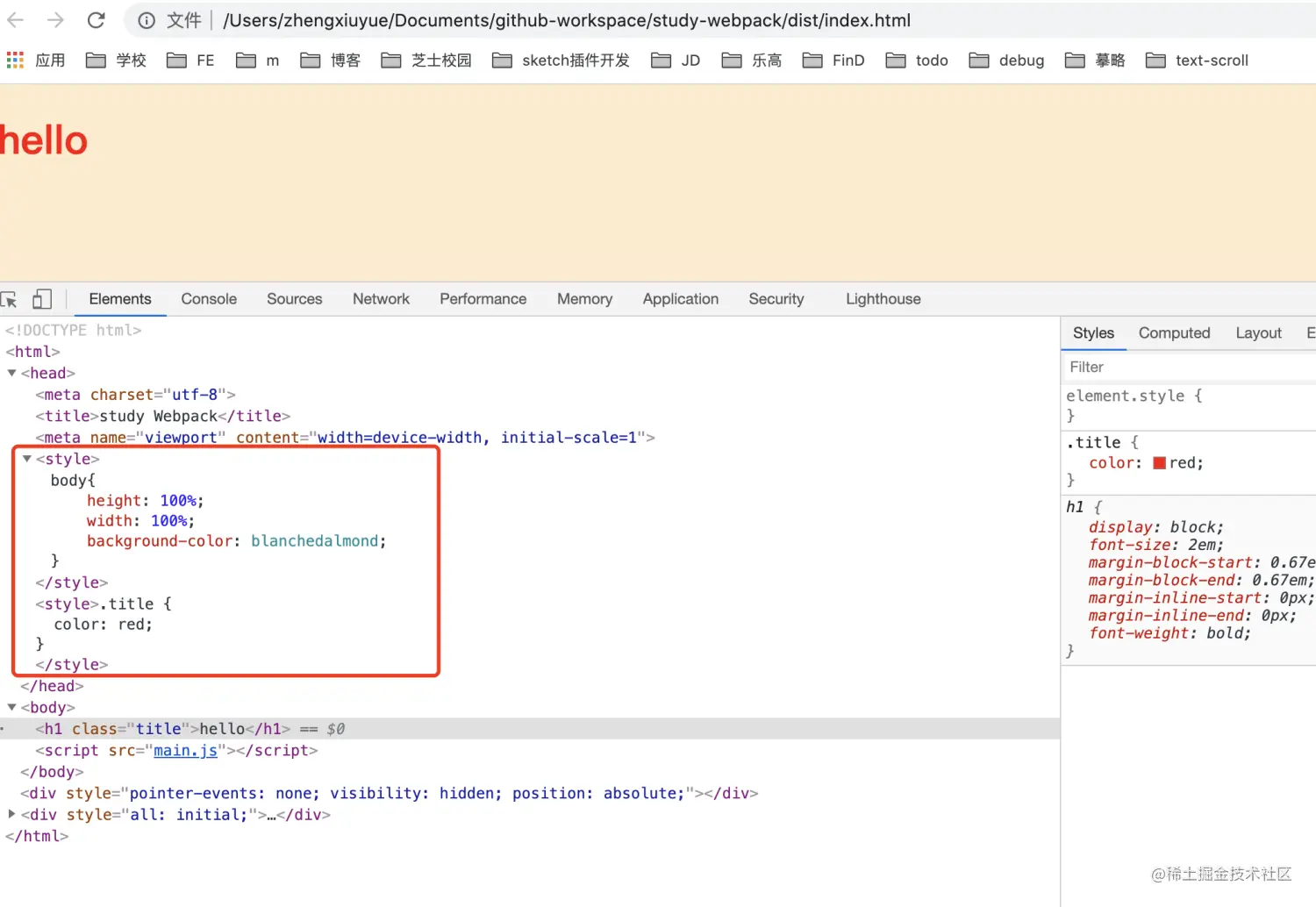Image resolution: width=1316 pixels, height=907 pixels.
Task: Collapse the body node triangle
Action: pos(12,707)
